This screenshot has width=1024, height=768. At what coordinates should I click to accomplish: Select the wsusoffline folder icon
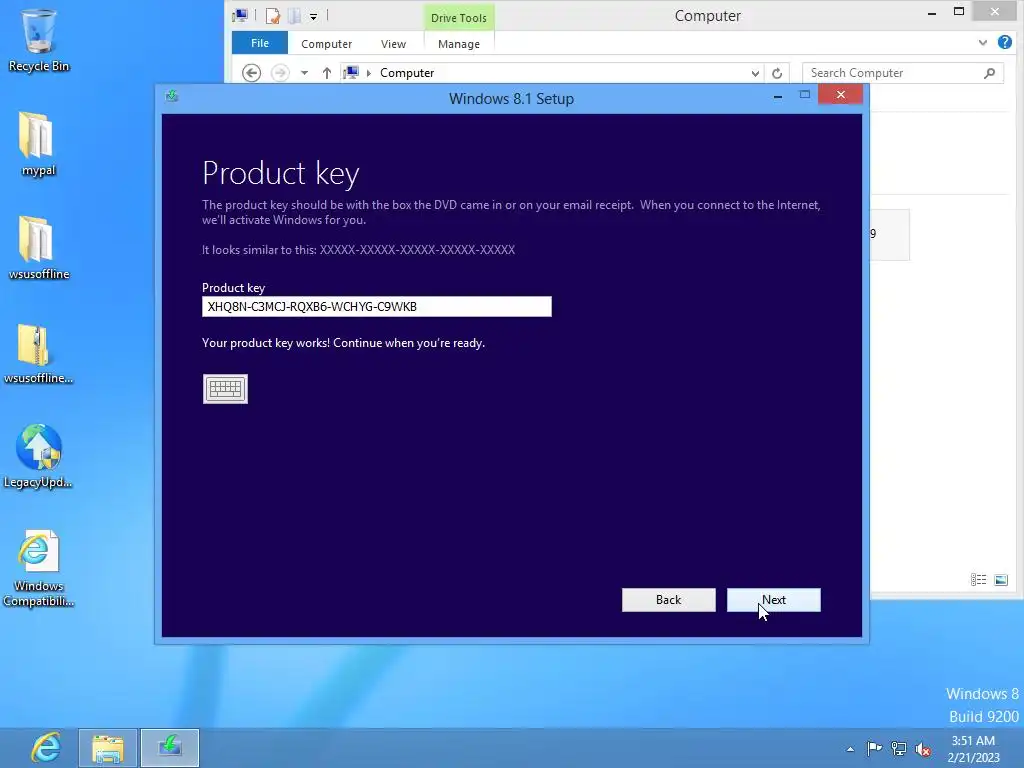tap(39, 248)
